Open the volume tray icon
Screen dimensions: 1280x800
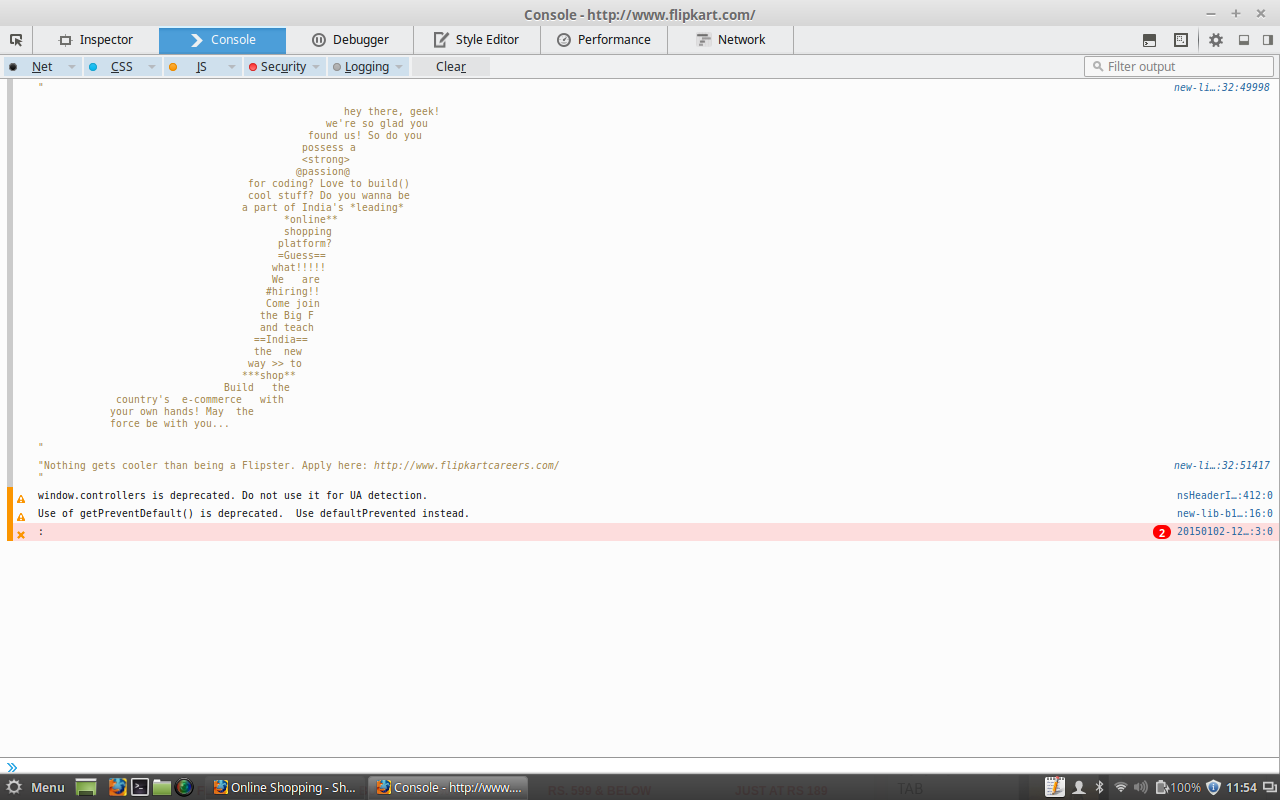tap(1142, 787)
